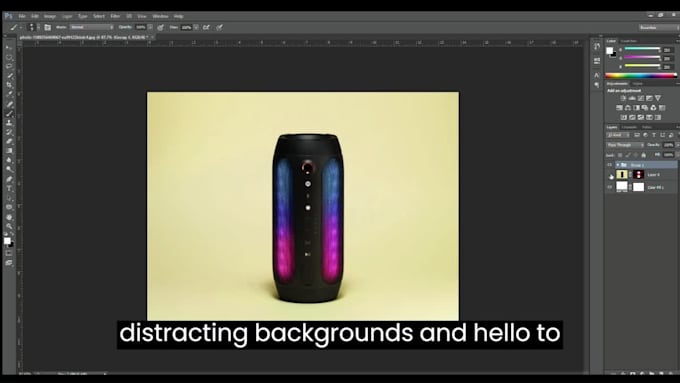Open the Flow slider dropdown
Screen dimensions: 680x383
pyautogui.click(x=196, y=27)
